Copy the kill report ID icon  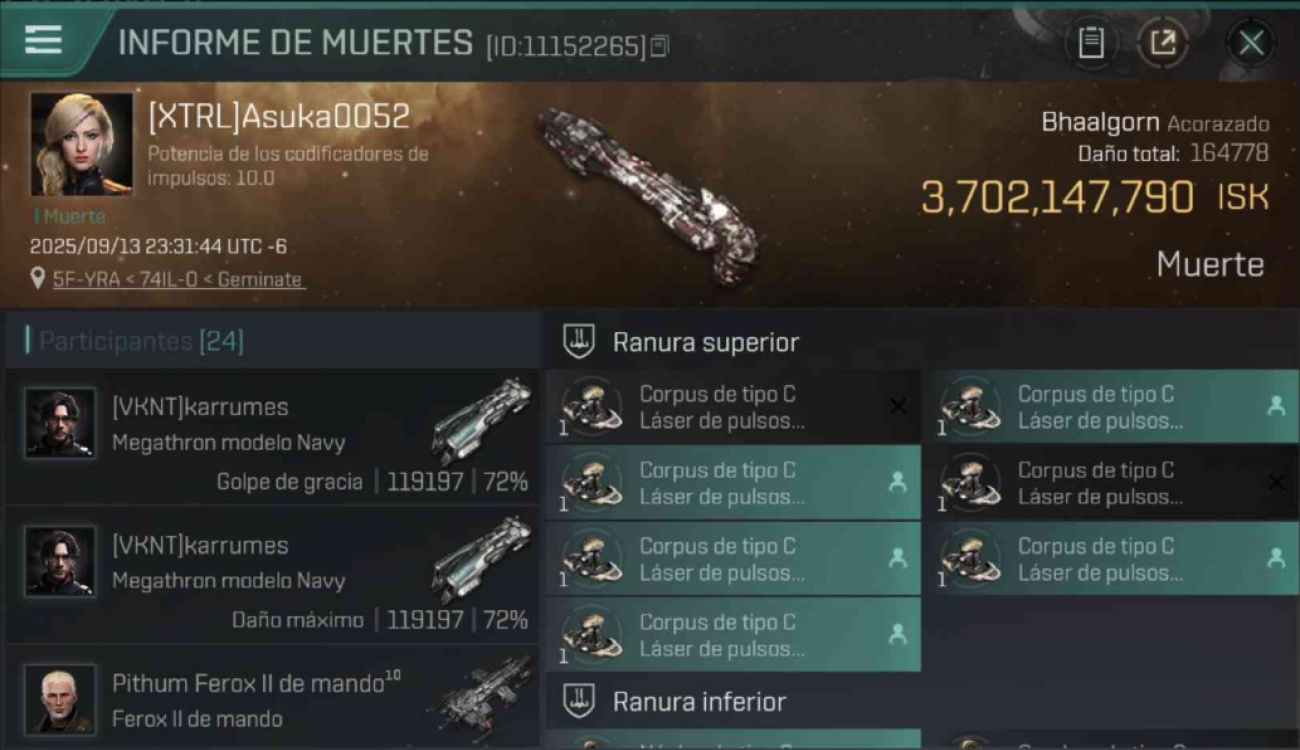point(659,46)
